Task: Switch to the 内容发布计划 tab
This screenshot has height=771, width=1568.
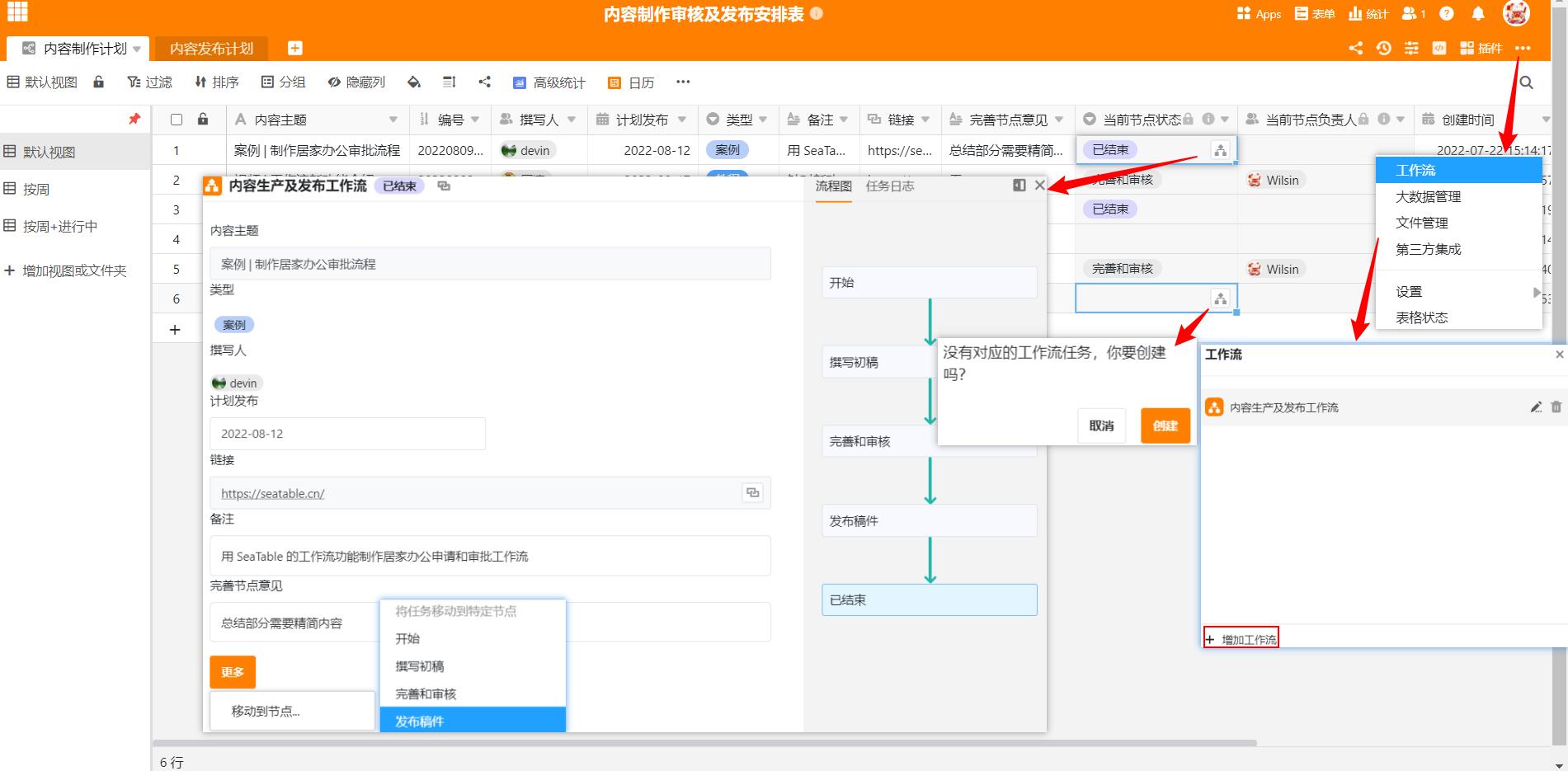Action: (211, 49)
